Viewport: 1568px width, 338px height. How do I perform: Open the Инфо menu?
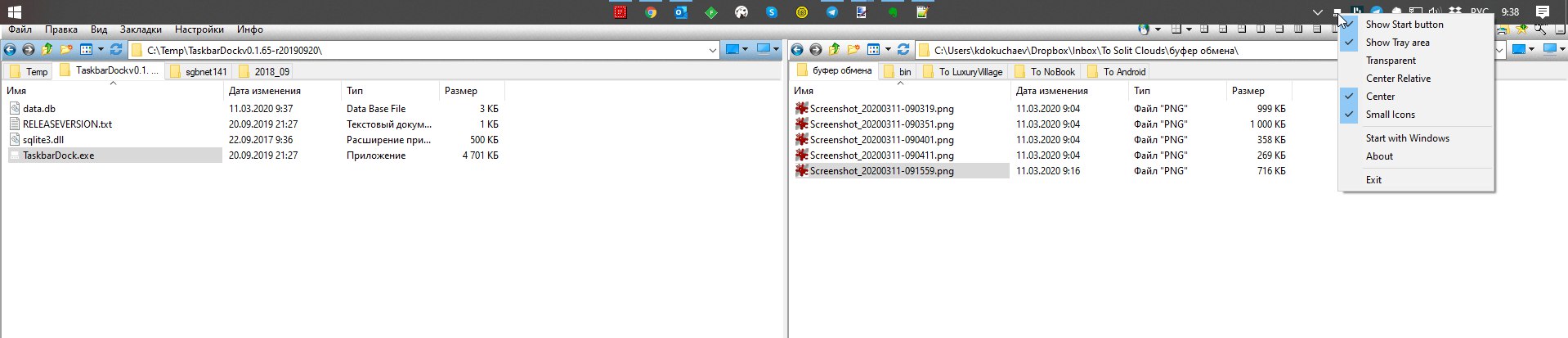[250, 29]
